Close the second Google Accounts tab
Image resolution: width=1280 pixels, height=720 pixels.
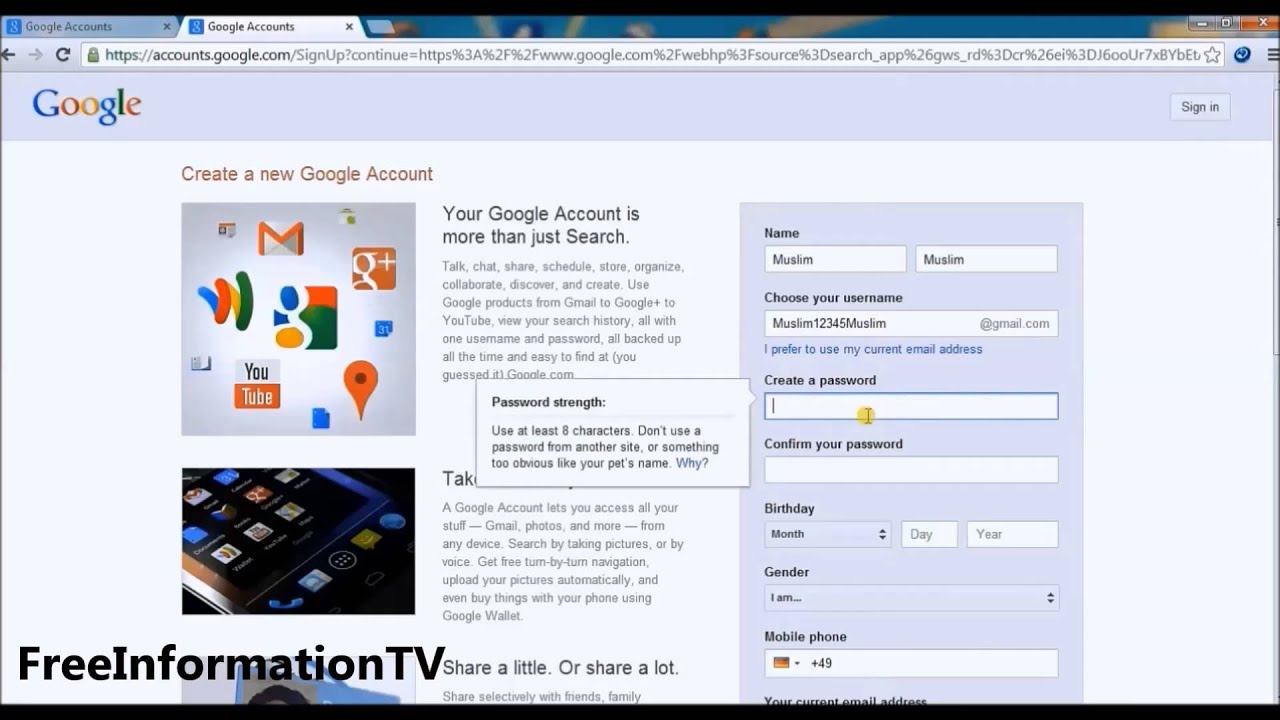[349, 27]
